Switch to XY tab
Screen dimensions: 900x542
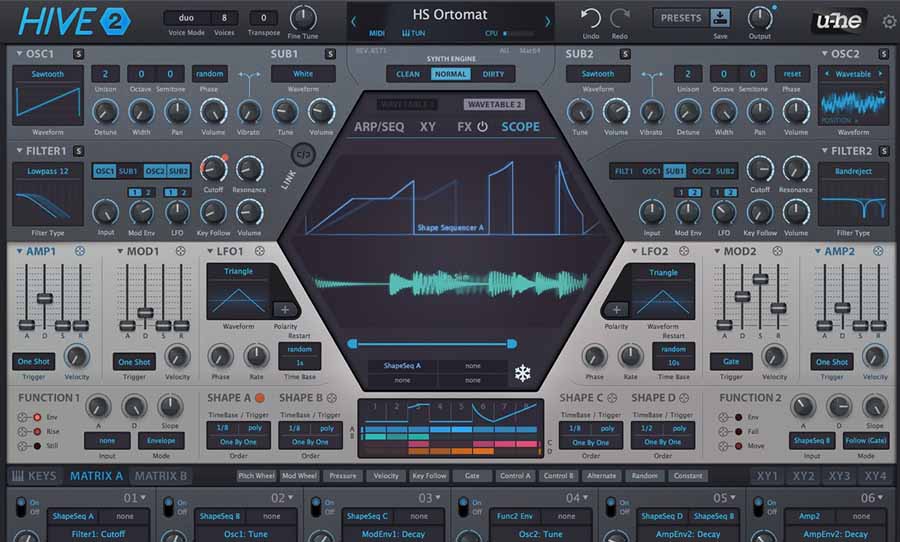point(428,126)
